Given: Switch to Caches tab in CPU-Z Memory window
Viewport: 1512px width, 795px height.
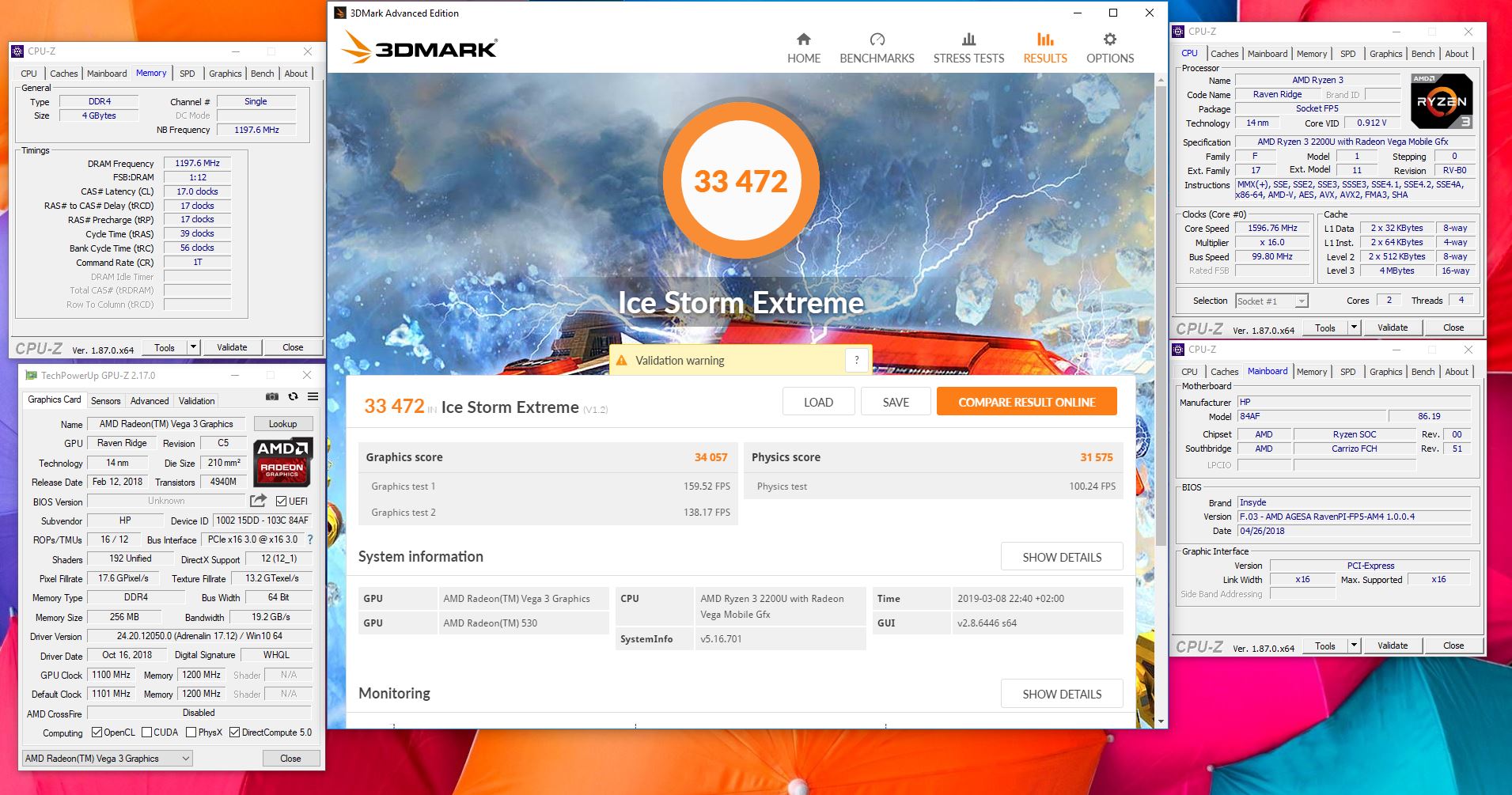Looking at the screenshot, I should coord(64,74).
